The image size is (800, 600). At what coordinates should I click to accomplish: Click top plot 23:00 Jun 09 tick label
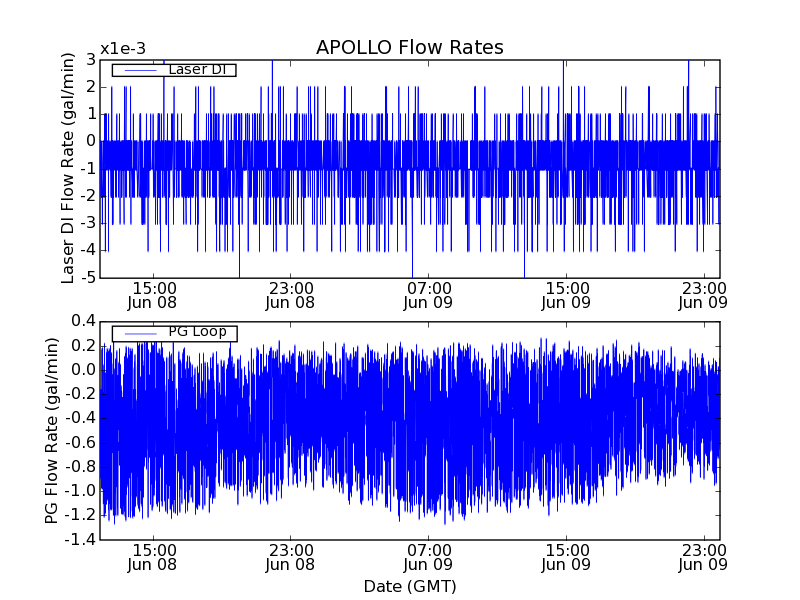703,295
